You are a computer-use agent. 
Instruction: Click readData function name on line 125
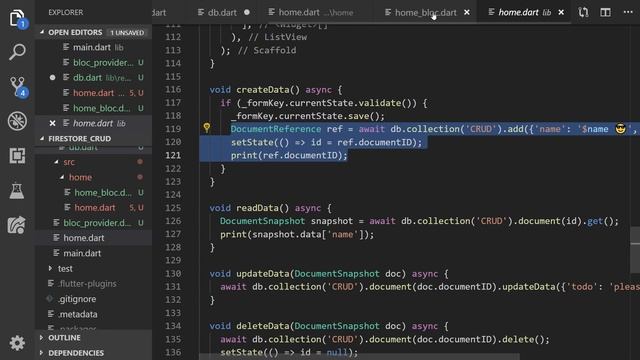(x=257, y=208)
